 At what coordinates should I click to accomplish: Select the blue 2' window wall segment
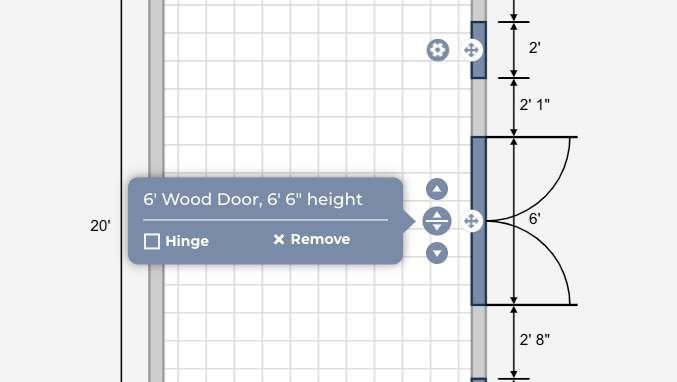(479, 50)
